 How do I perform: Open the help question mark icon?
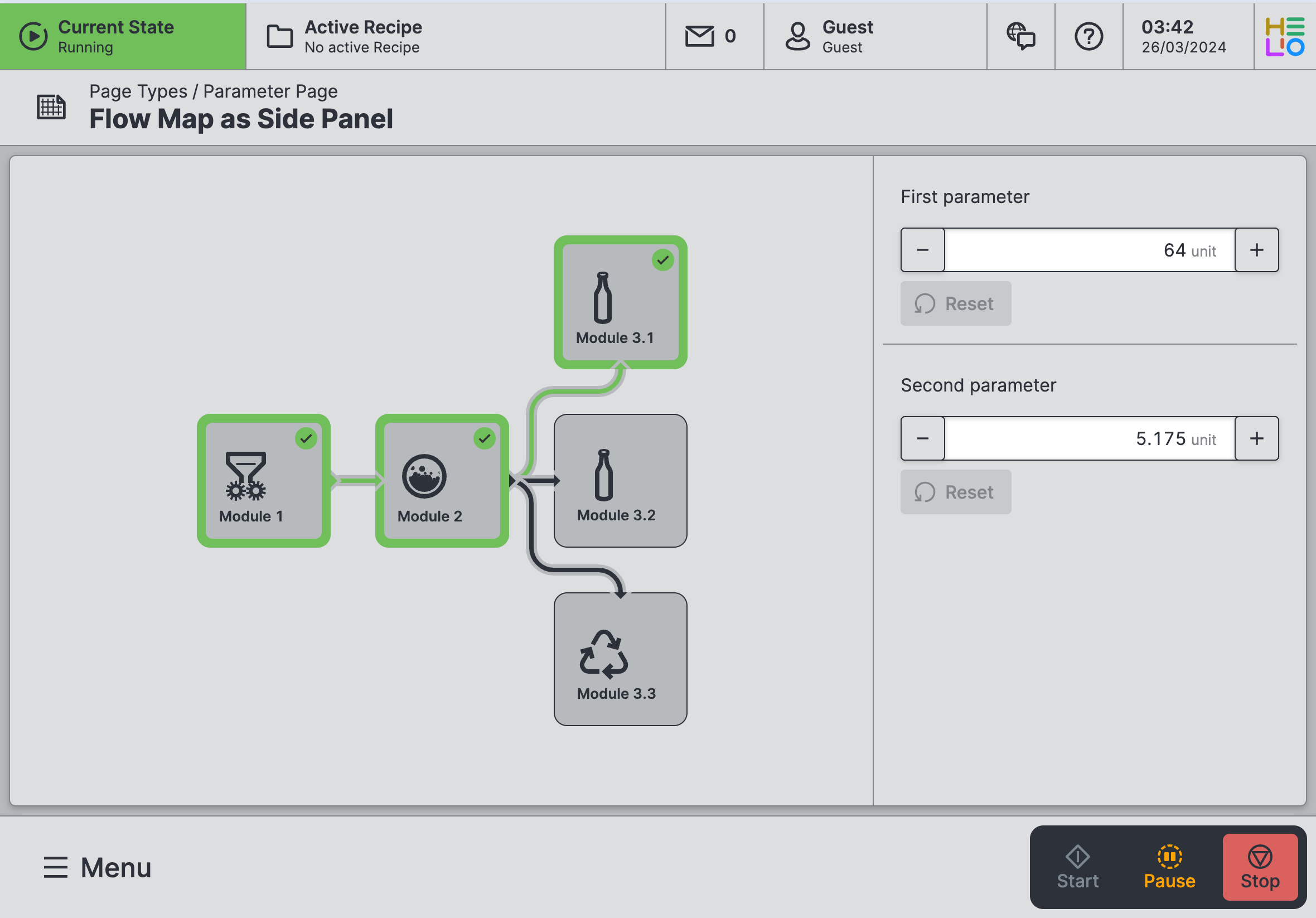click(x=1088, y=36)
